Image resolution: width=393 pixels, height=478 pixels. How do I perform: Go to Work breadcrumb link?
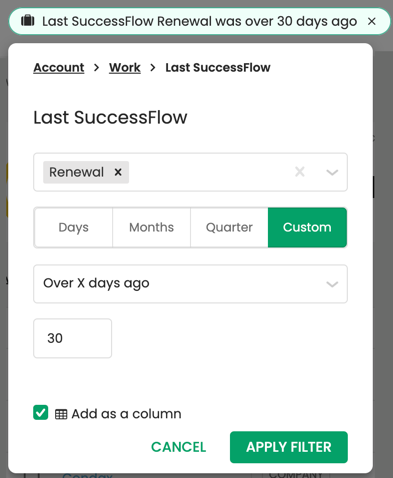125,68
